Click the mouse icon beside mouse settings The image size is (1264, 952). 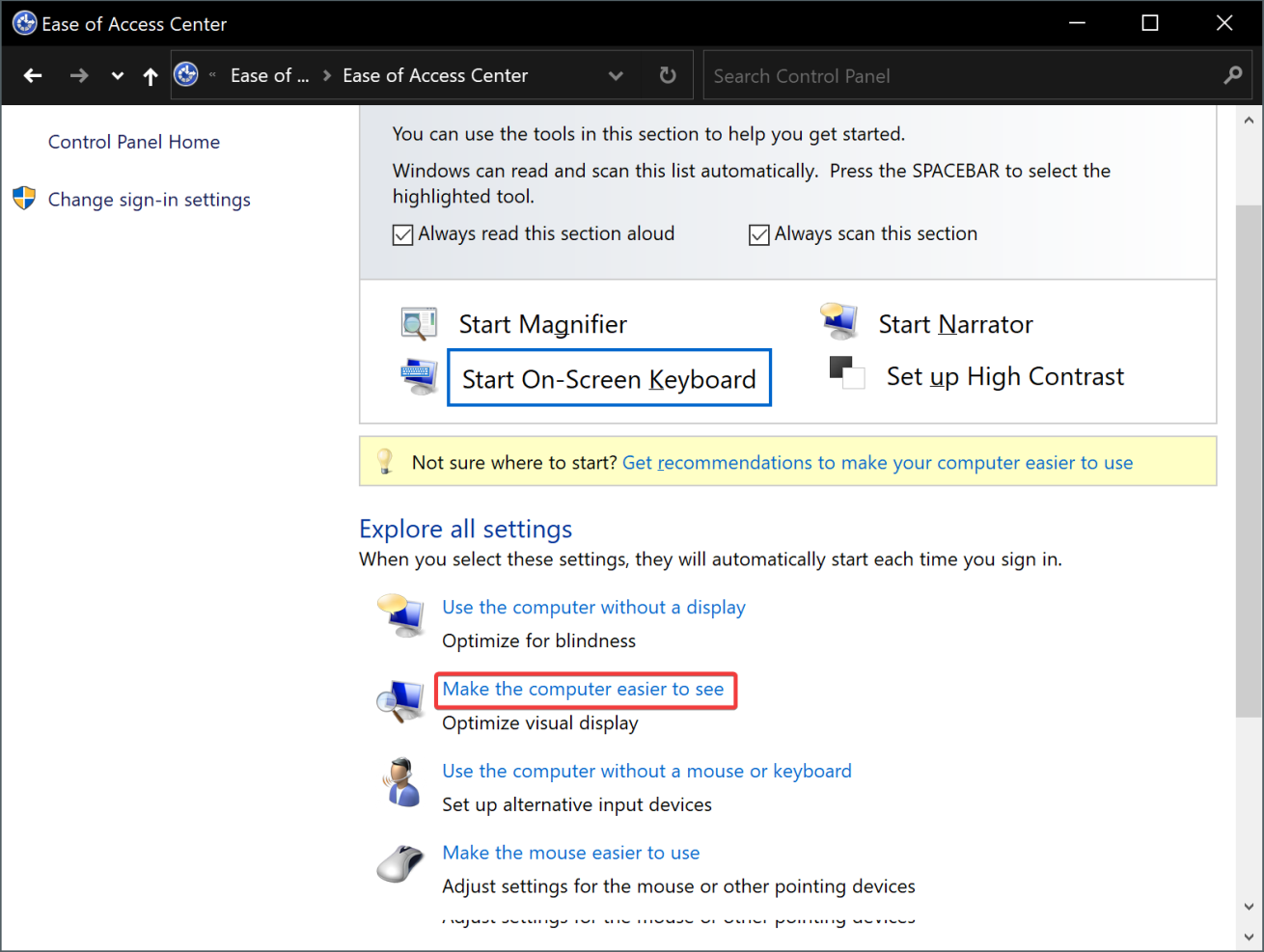tap(400, 862)
